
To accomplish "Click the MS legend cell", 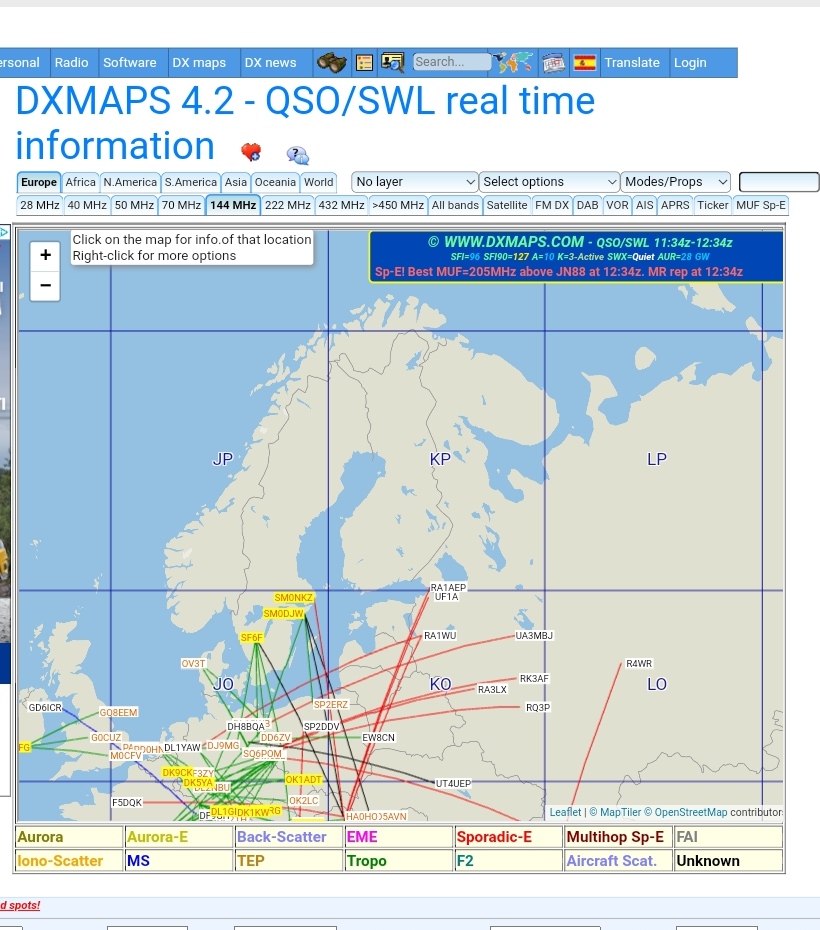I will pos(179,861).
